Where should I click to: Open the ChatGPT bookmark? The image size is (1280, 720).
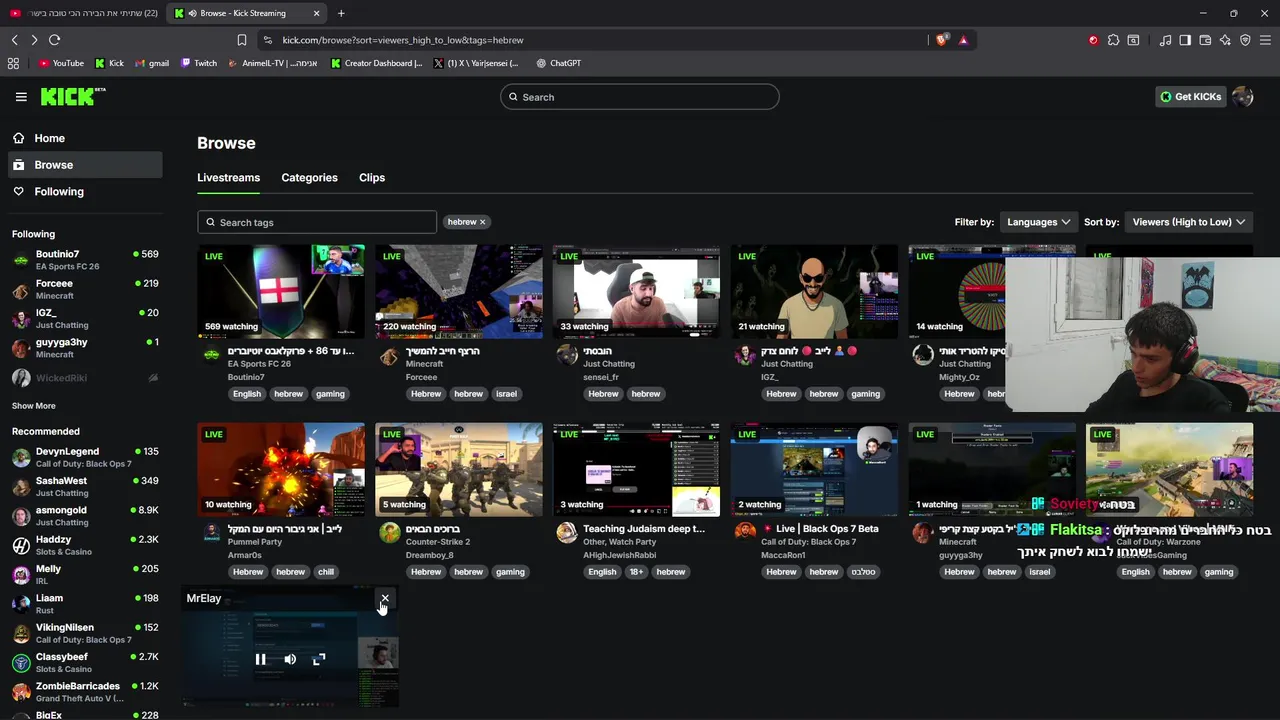click(x=558, y=63)
